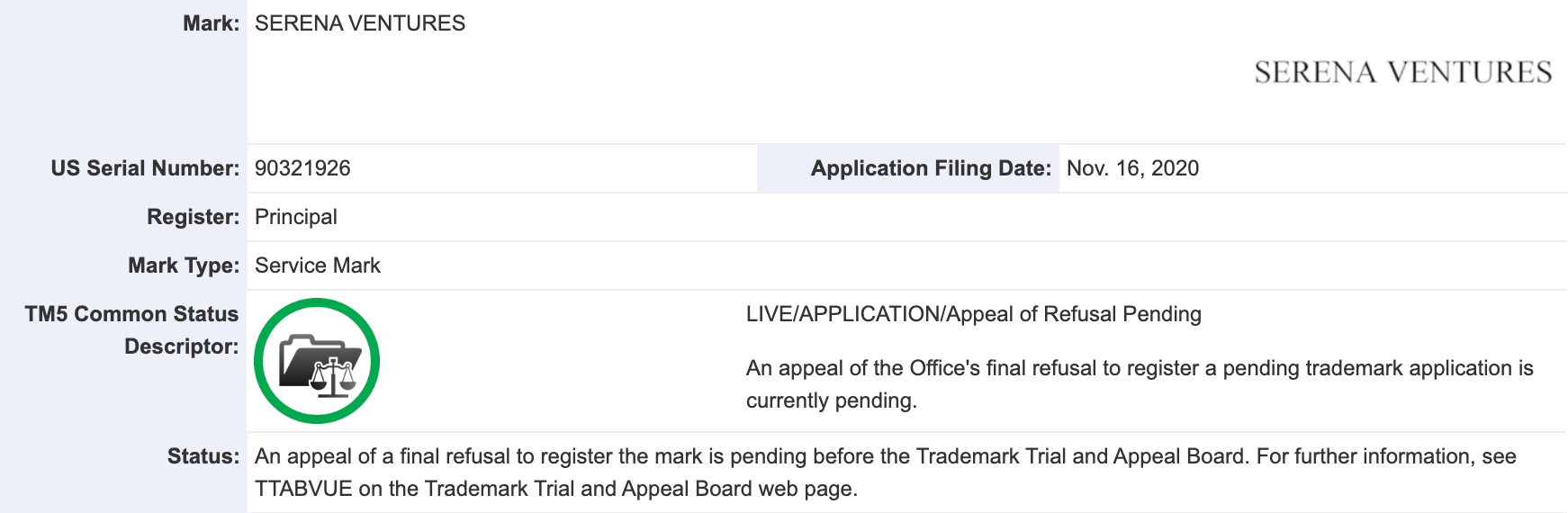Click the Nov. 16, 2020 filing date

click(1132, 168)
